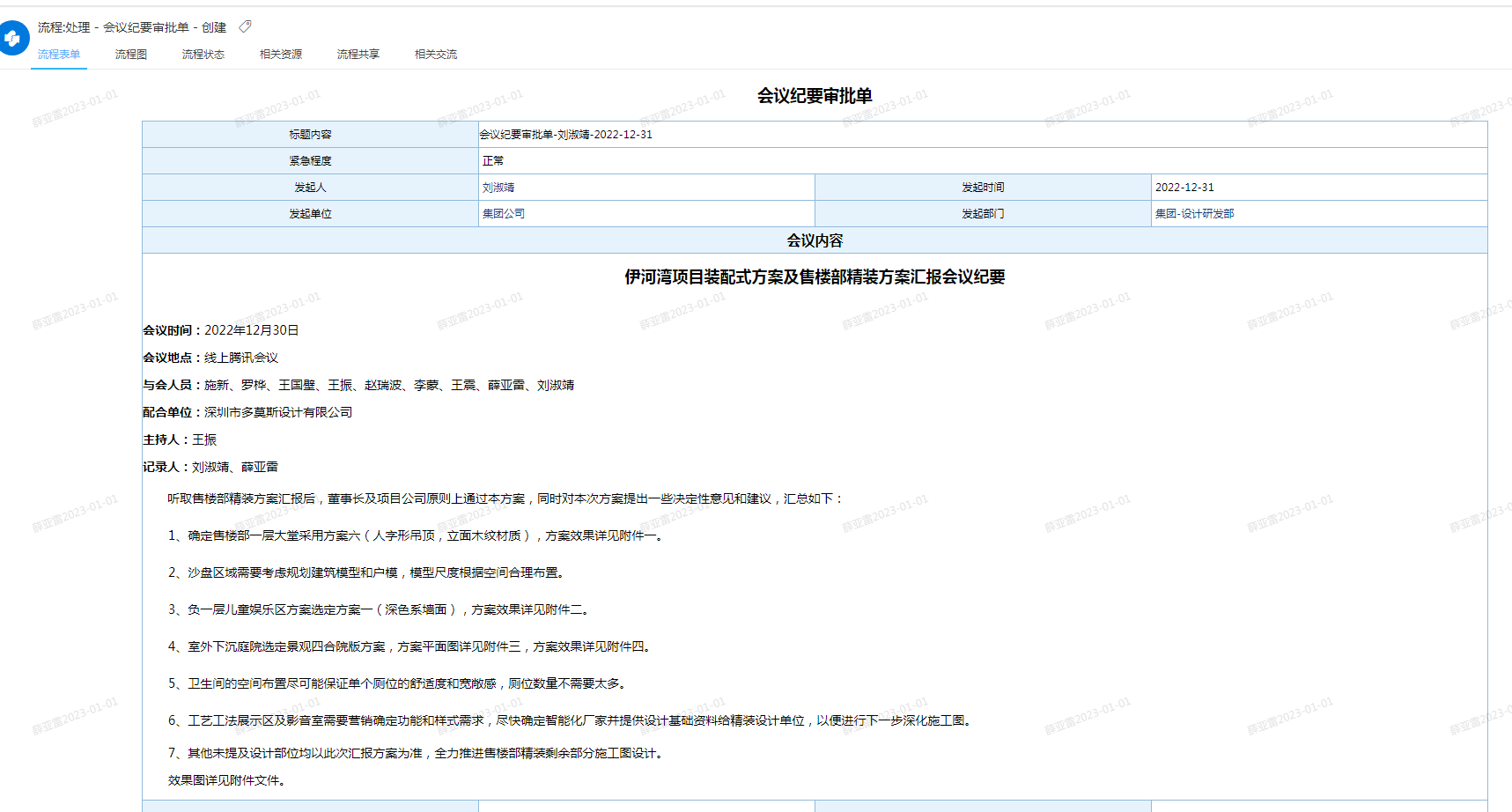Viewport: 1512px width, 812px height.
Task: Switch to the 流程表单 tab
Action: point(59,55)
